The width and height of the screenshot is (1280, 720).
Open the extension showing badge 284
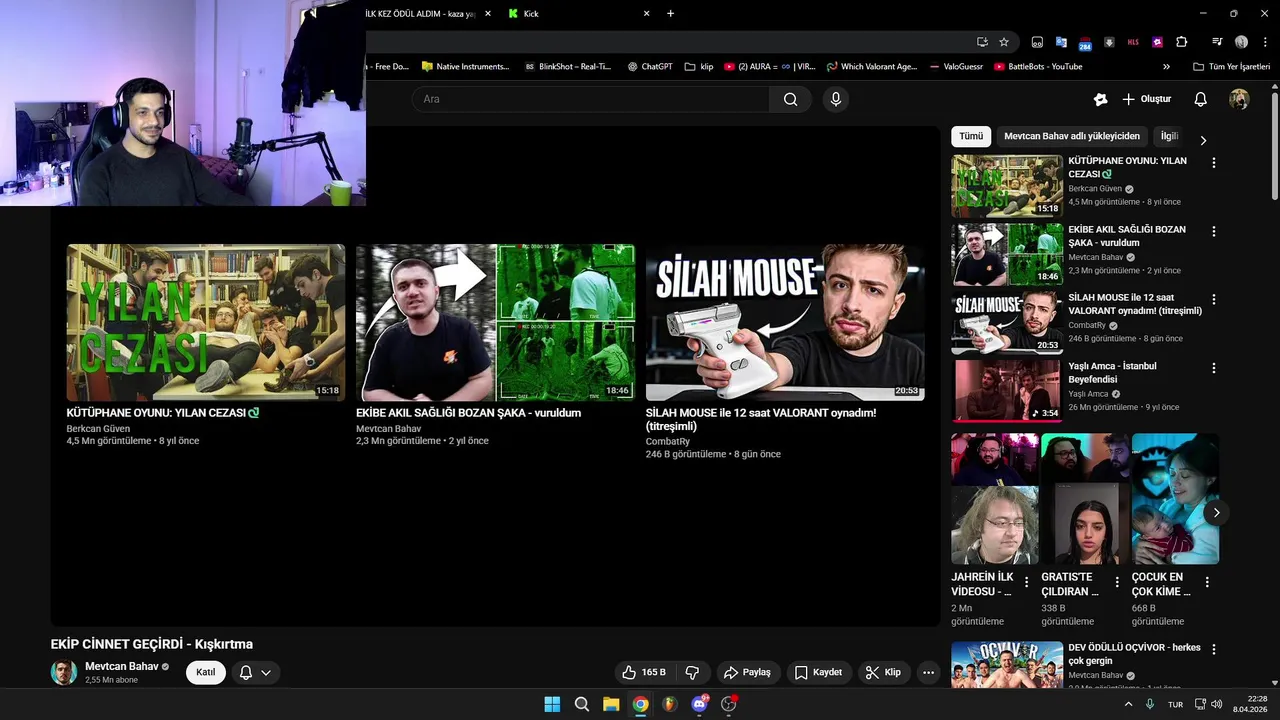pos(1085,42)
